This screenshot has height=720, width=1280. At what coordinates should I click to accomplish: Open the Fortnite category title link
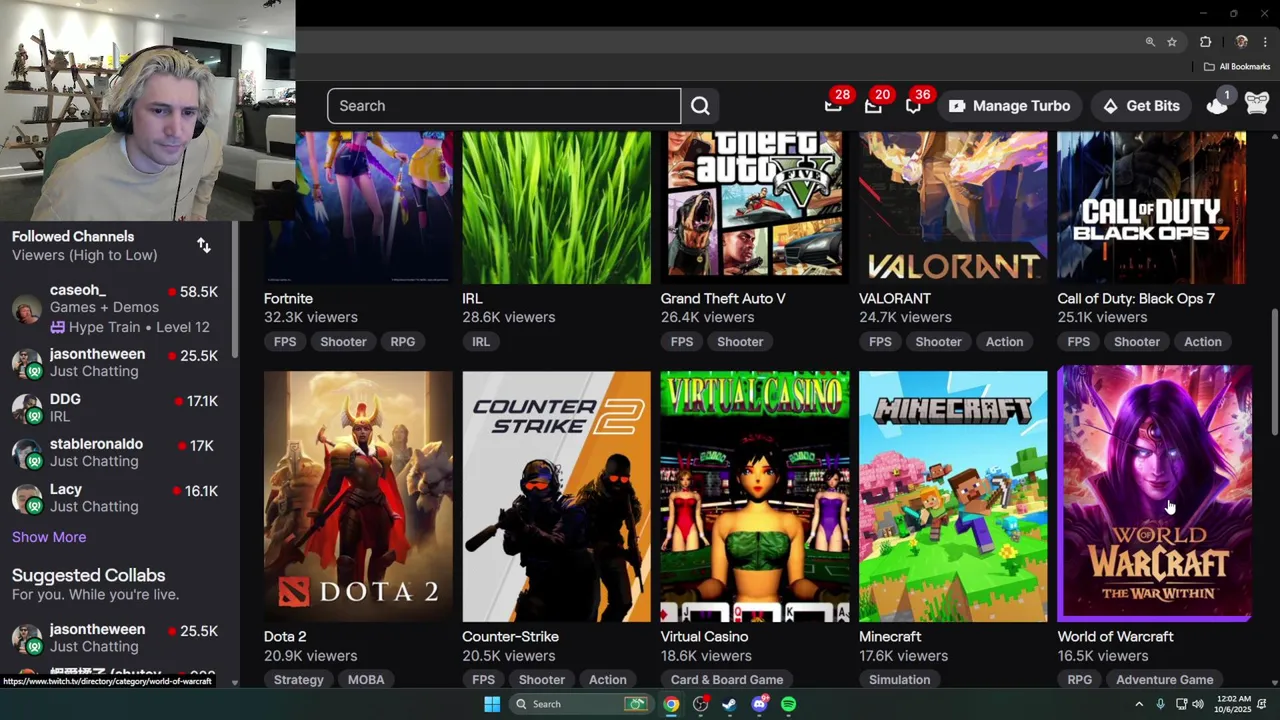pos(288,298)
